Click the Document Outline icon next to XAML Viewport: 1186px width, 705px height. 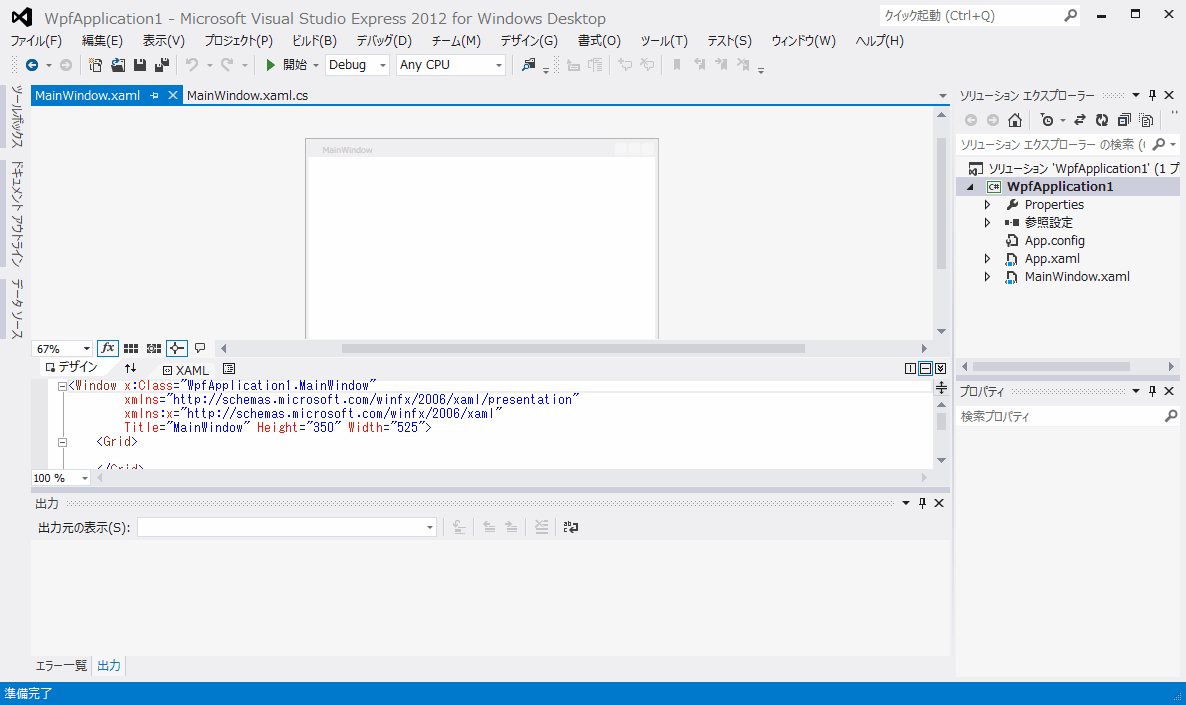coord(228,368)
